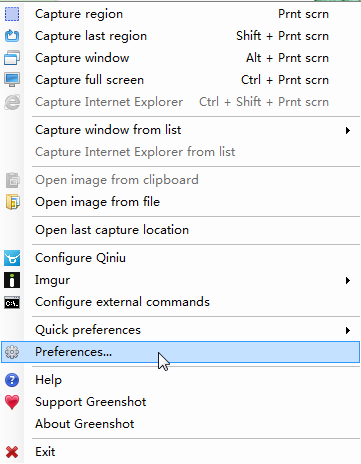Choose Open image from file
The image size is (361, 464).
tap(180, 202)
